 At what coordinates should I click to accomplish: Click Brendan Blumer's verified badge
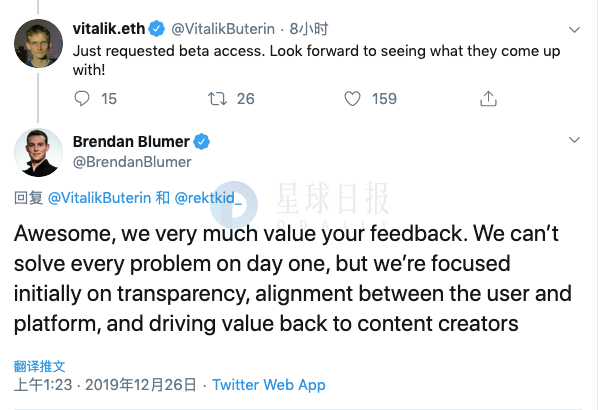point(201,142)
